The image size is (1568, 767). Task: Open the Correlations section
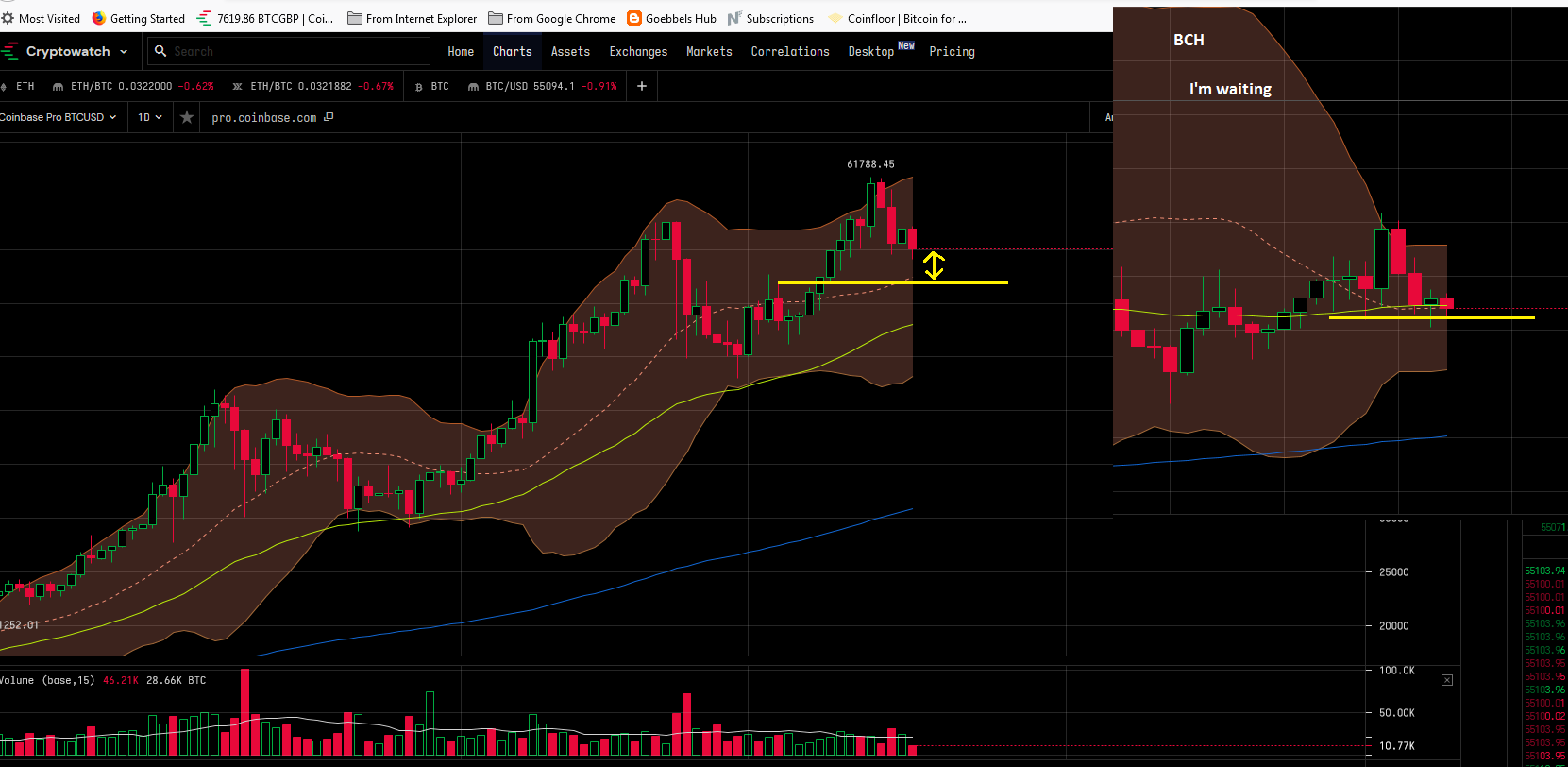[x=790, y=51]
